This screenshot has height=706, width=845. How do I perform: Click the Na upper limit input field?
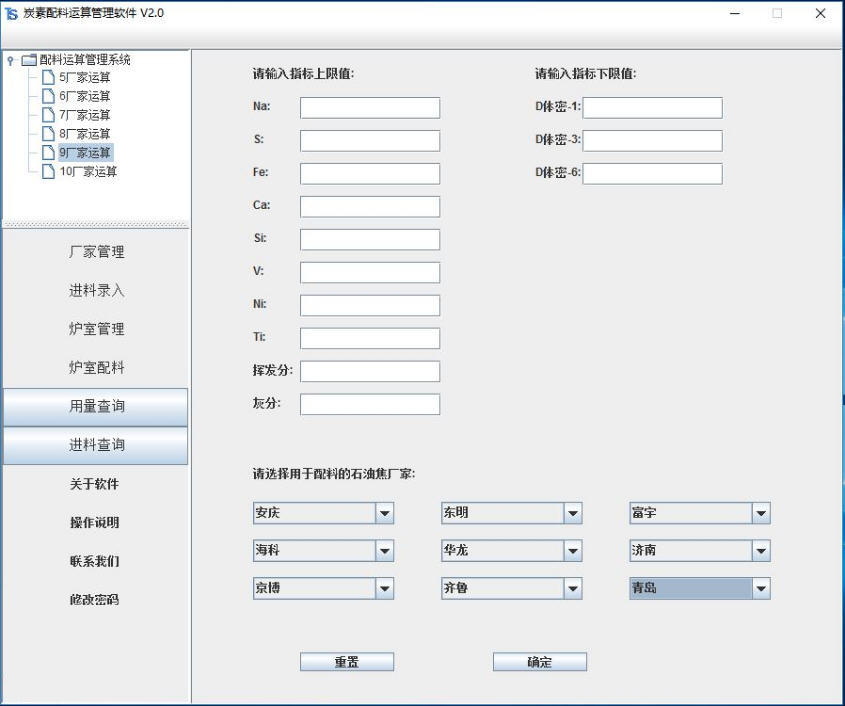coord(369,108)
